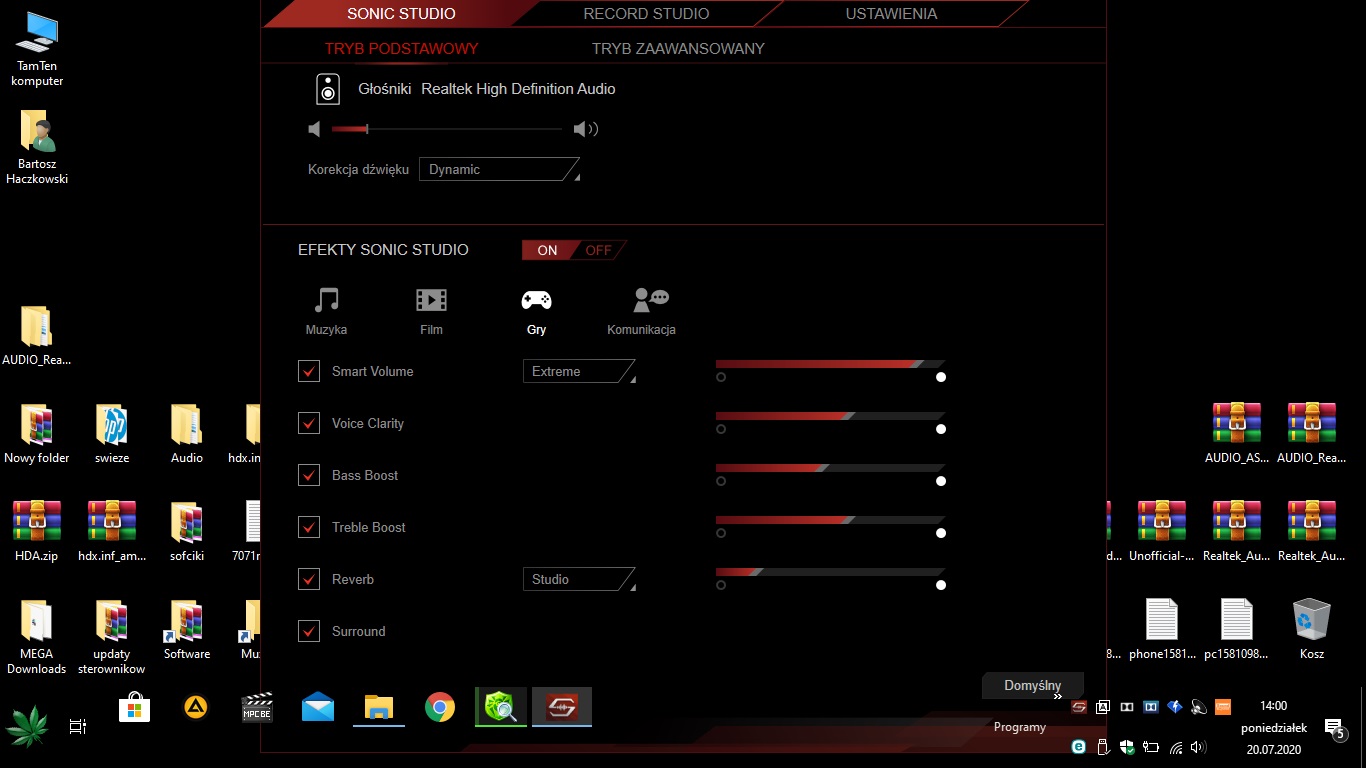
Task: Open Start menu with the leaf icon
Action: point(27,725)
